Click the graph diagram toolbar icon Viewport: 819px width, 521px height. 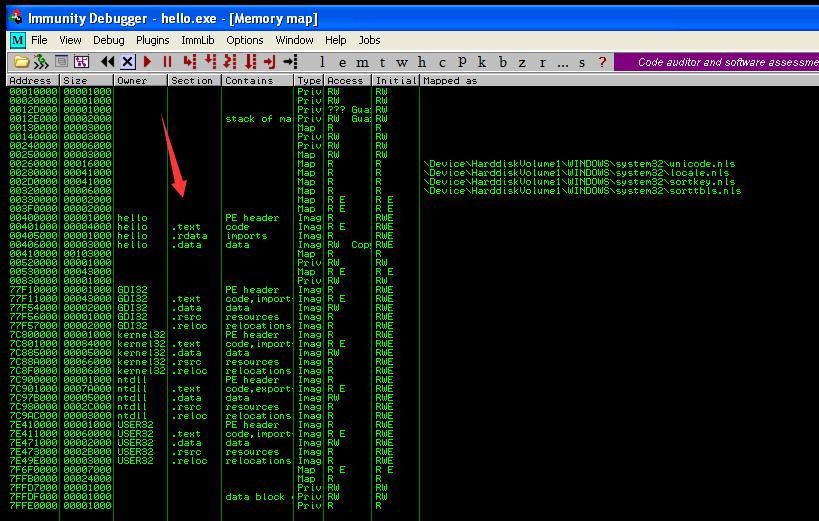[x=81, y=62]
